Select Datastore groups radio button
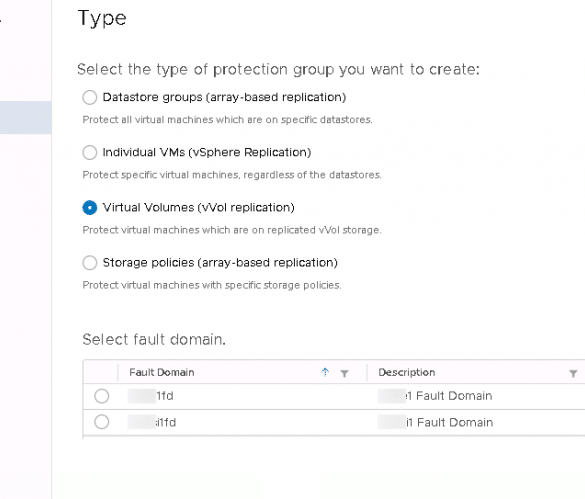 click(90, 97)
